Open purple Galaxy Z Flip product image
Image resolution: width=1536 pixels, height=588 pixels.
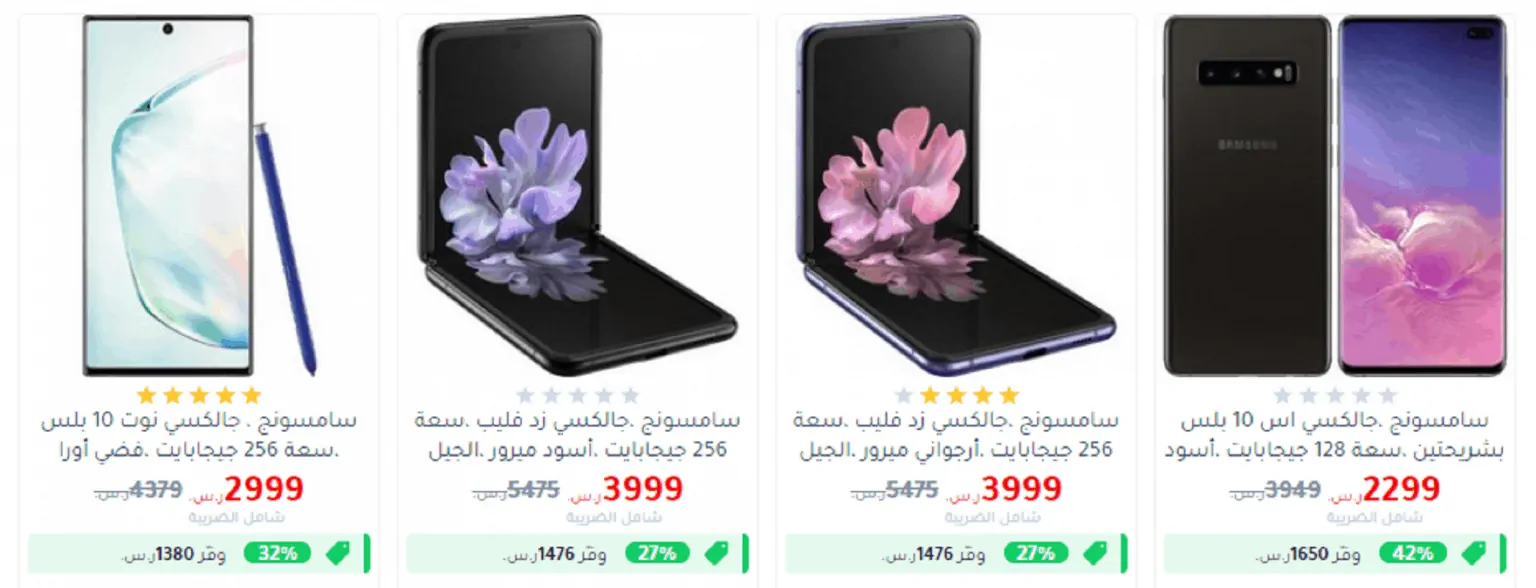[x=956, y=196]
